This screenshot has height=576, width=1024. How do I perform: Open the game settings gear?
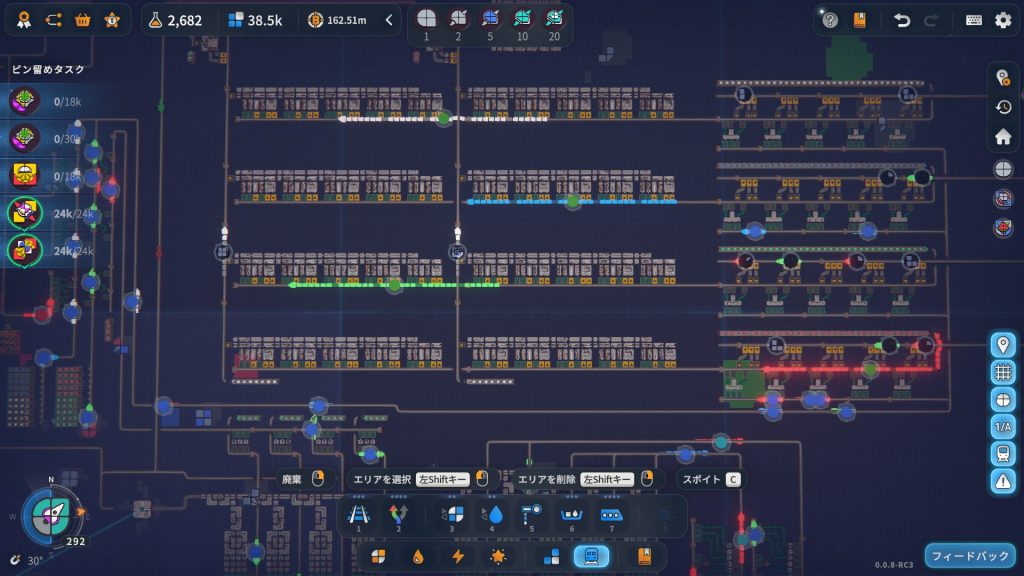[1003, 20]
